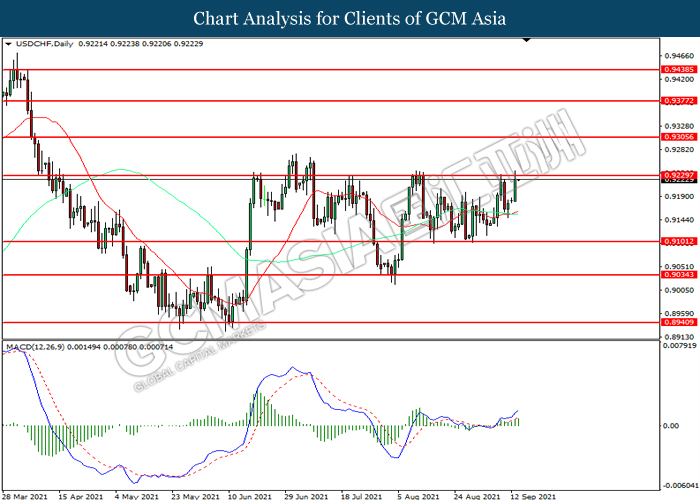The width and height of the screenshot is (700, 500).
Task: Click the red horizontal line at 0.91012
Action: (331, 242)
